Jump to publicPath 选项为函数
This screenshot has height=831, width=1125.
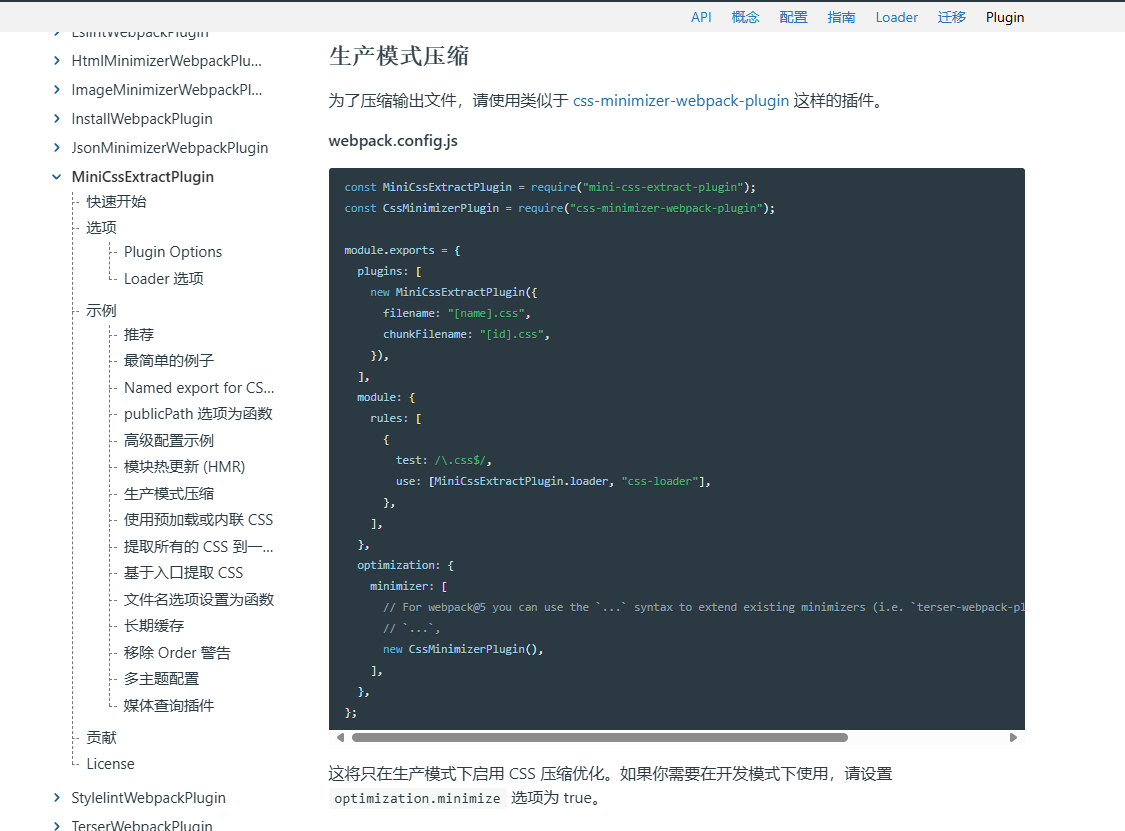(198, 414)
